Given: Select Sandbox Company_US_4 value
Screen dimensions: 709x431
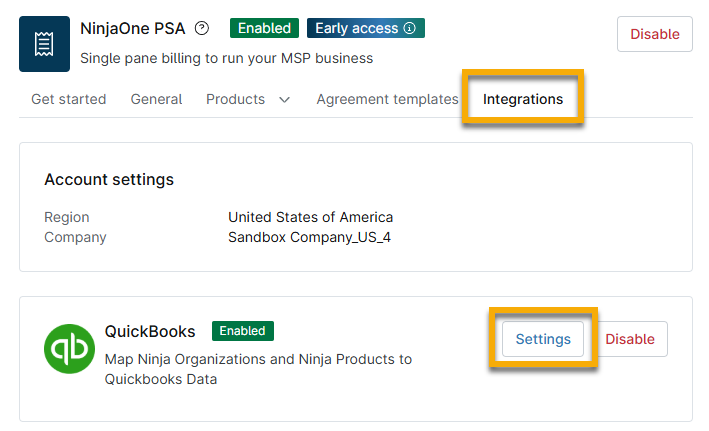Looking at the screenshot, I should pos(309,237).
